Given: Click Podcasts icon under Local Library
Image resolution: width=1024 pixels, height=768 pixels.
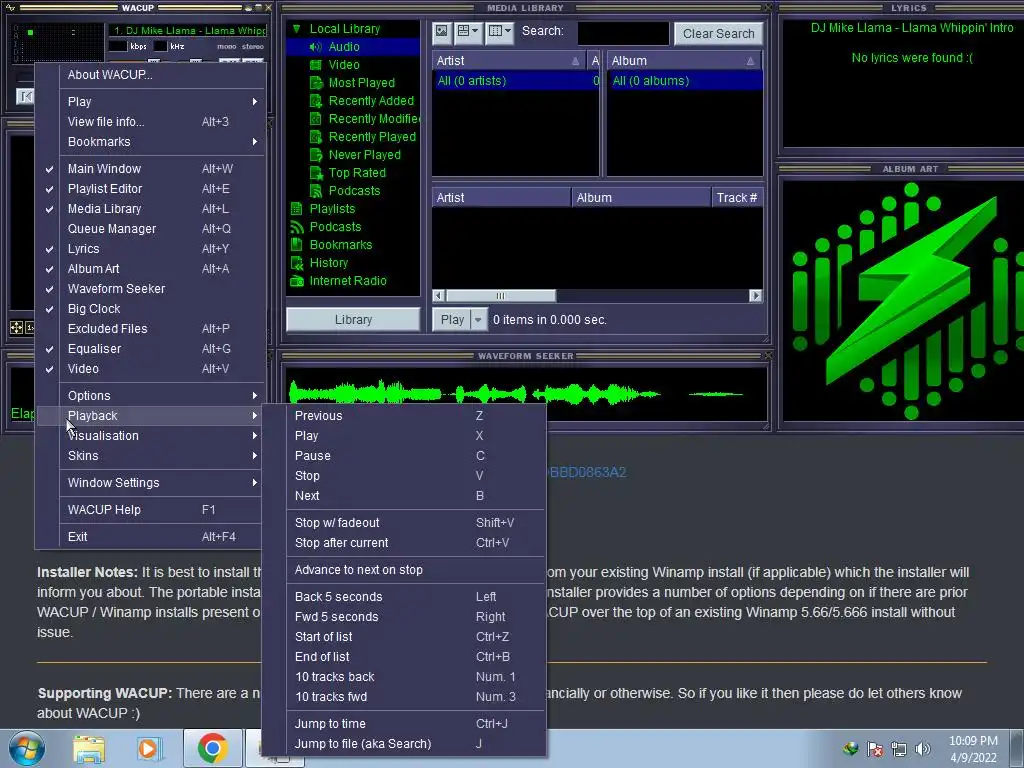Looking at the screenshot, I should coord(316,191).
